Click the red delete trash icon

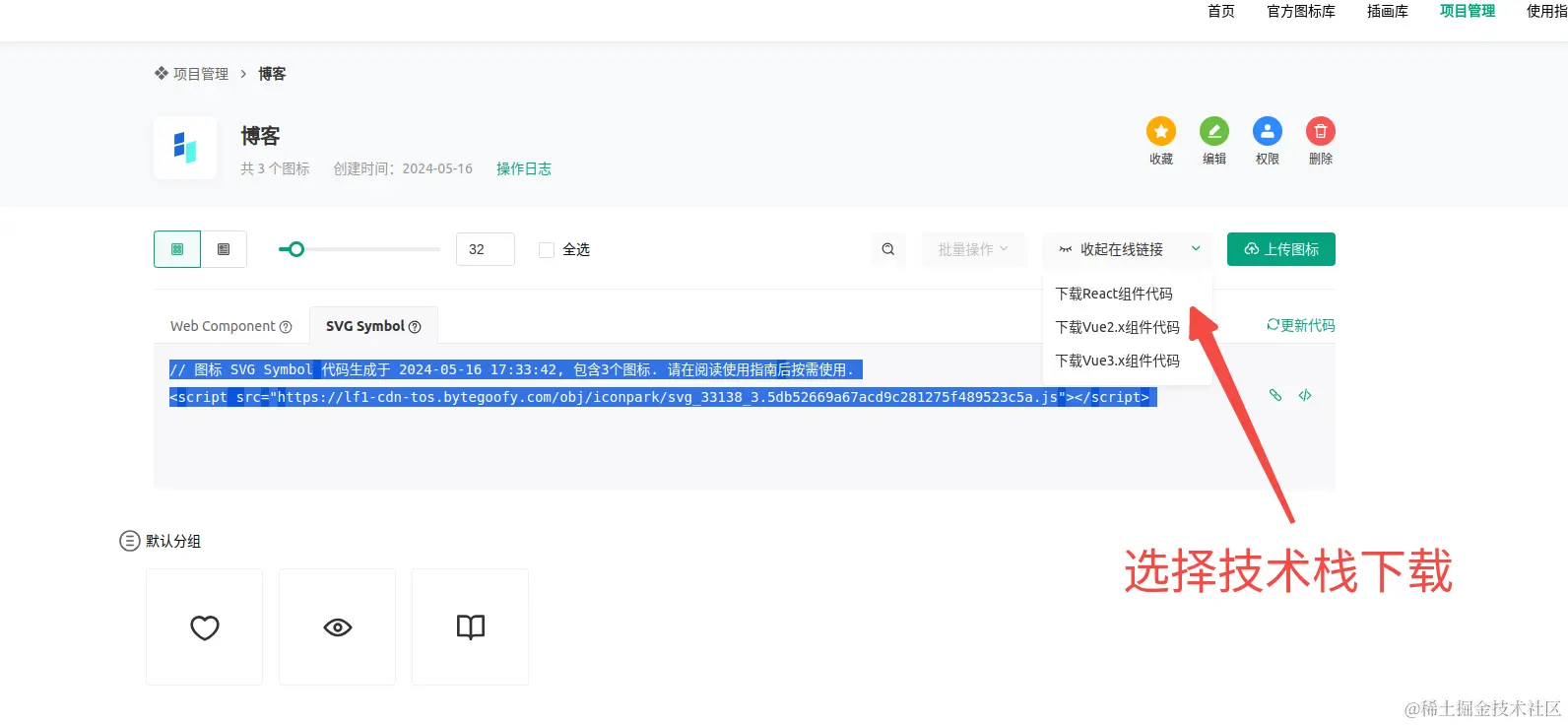(x=1321, y=131)
